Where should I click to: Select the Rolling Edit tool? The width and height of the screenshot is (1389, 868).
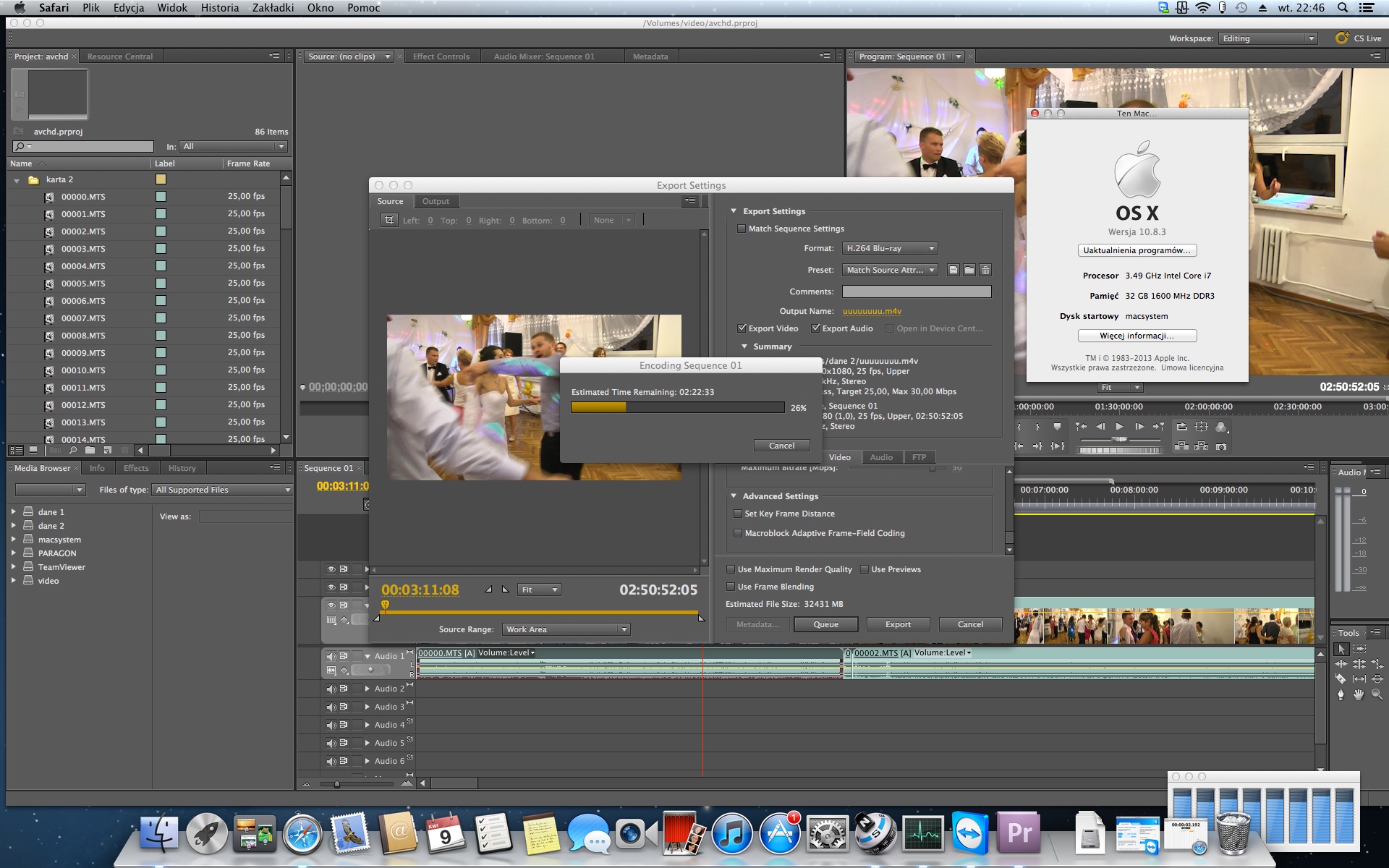click(1359, 664)
